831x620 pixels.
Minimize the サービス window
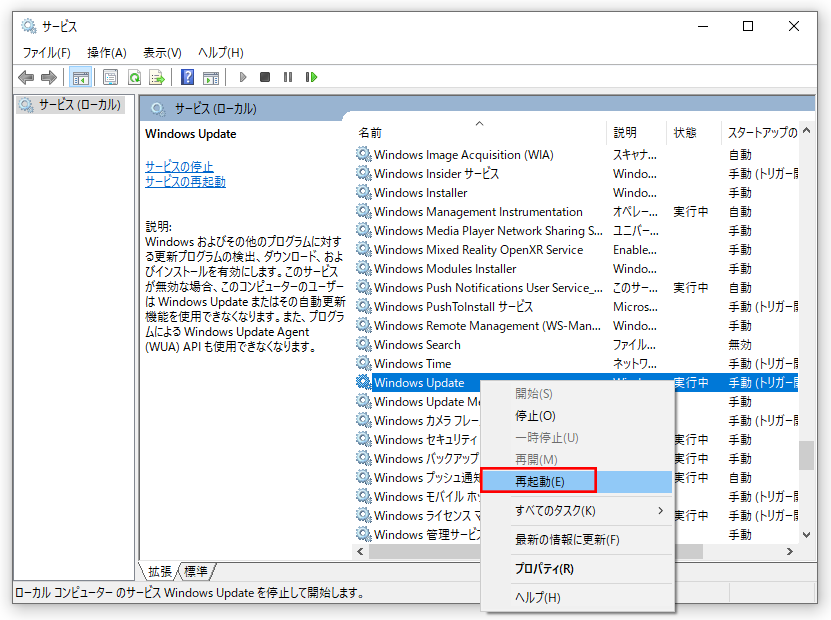click(703, 26)
